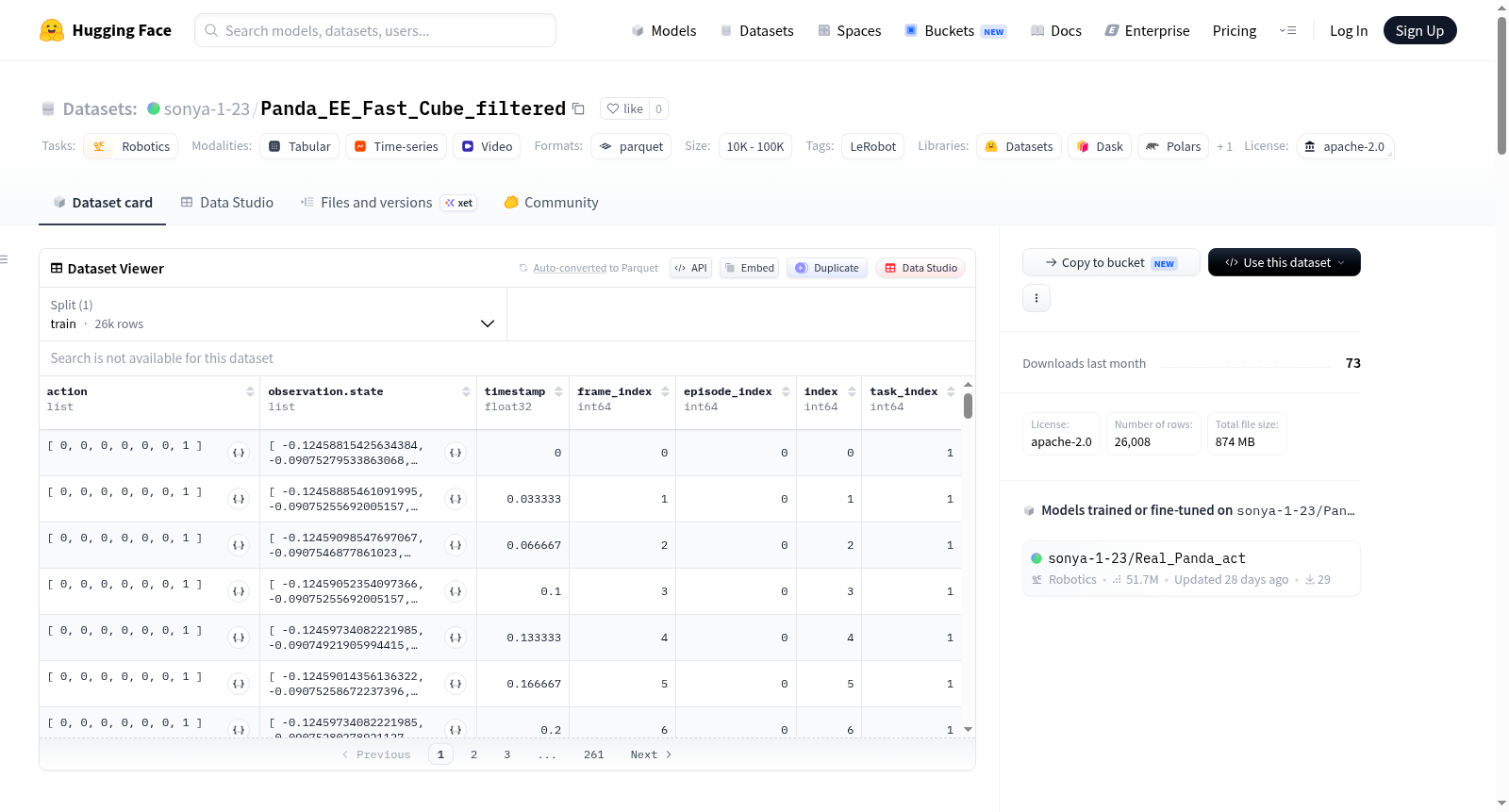
Task: Filter by the Robotics task tag
Action: click(x=131, y=146)
